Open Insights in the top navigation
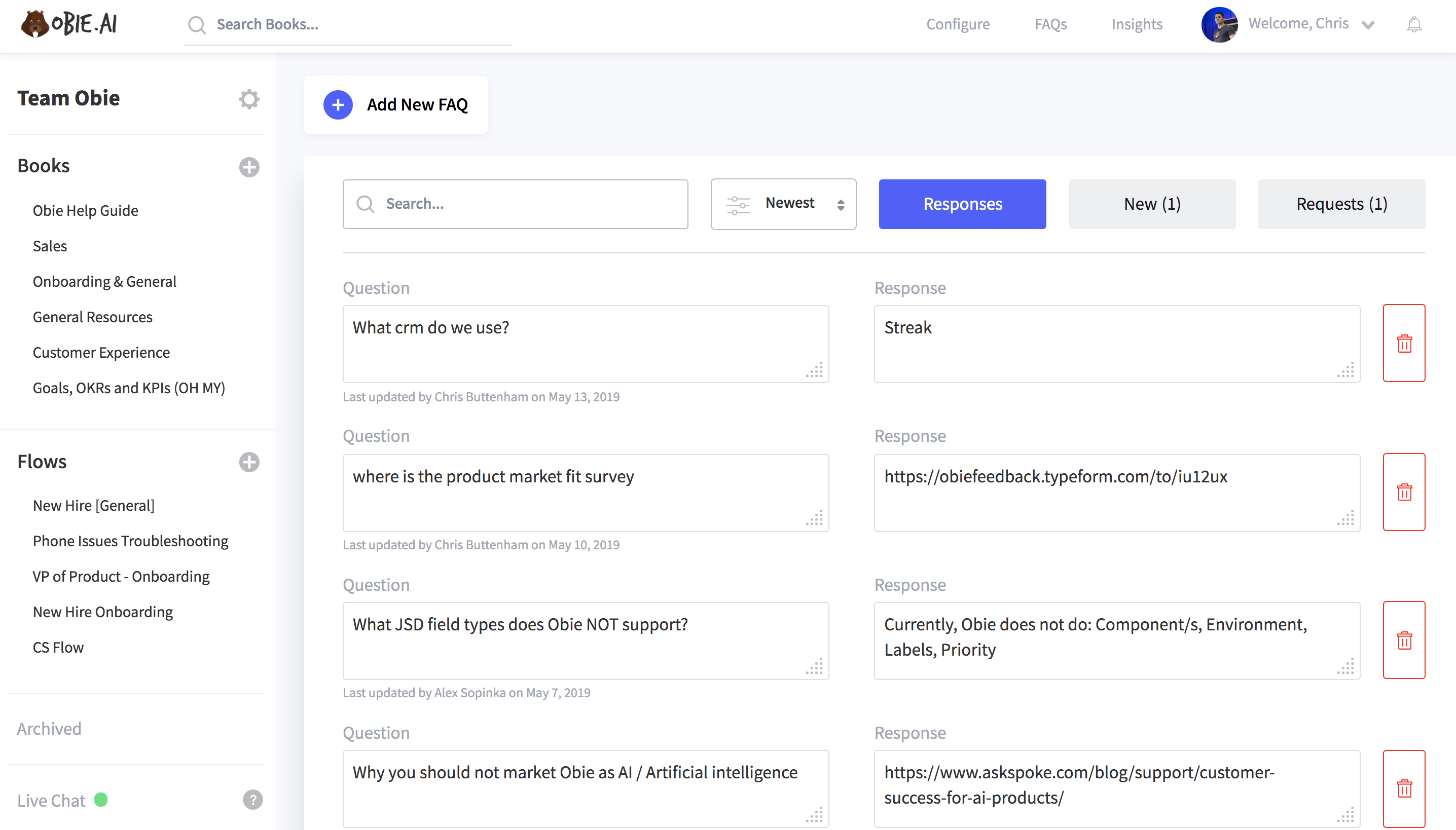The width and height of the screenshot is (1456, 830). [1136, 24]
